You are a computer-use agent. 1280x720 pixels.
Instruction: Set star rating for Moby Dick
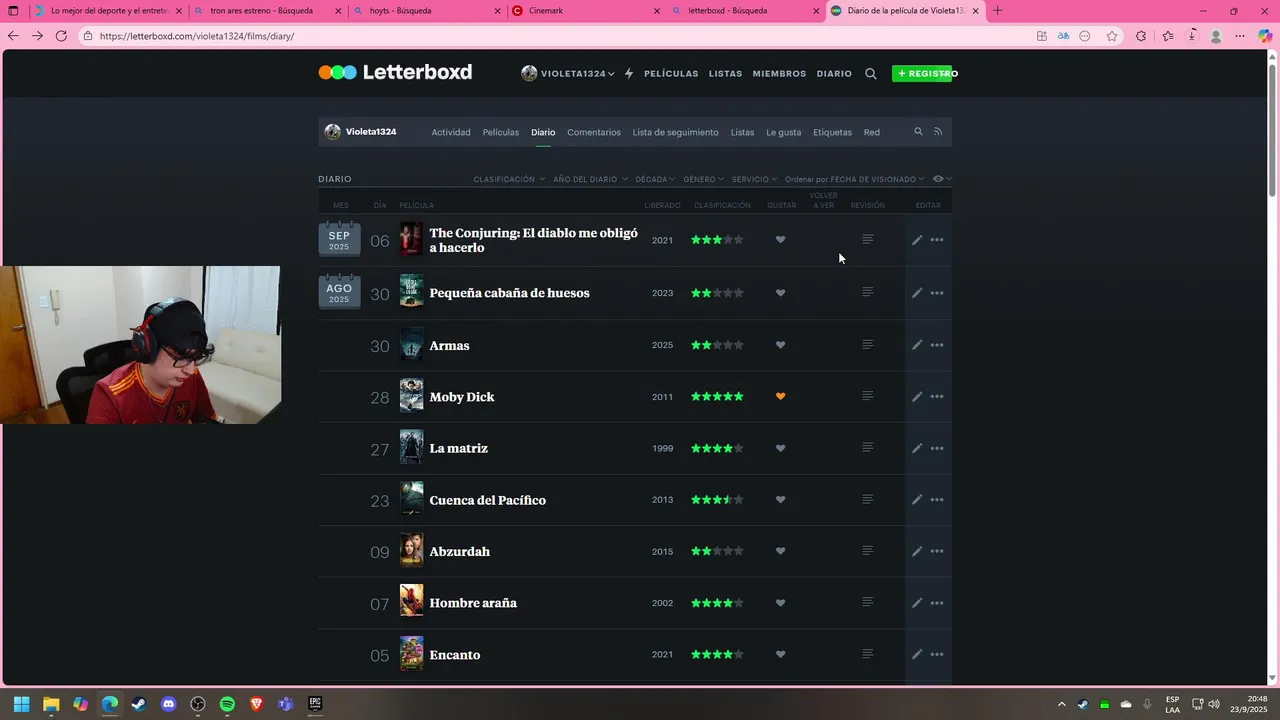(717, 396)
